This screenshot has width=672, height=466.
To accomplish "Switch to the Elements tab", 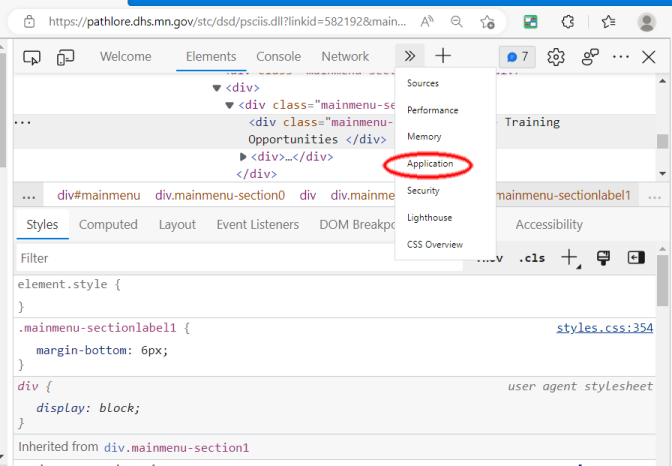I will coord(211,57).
